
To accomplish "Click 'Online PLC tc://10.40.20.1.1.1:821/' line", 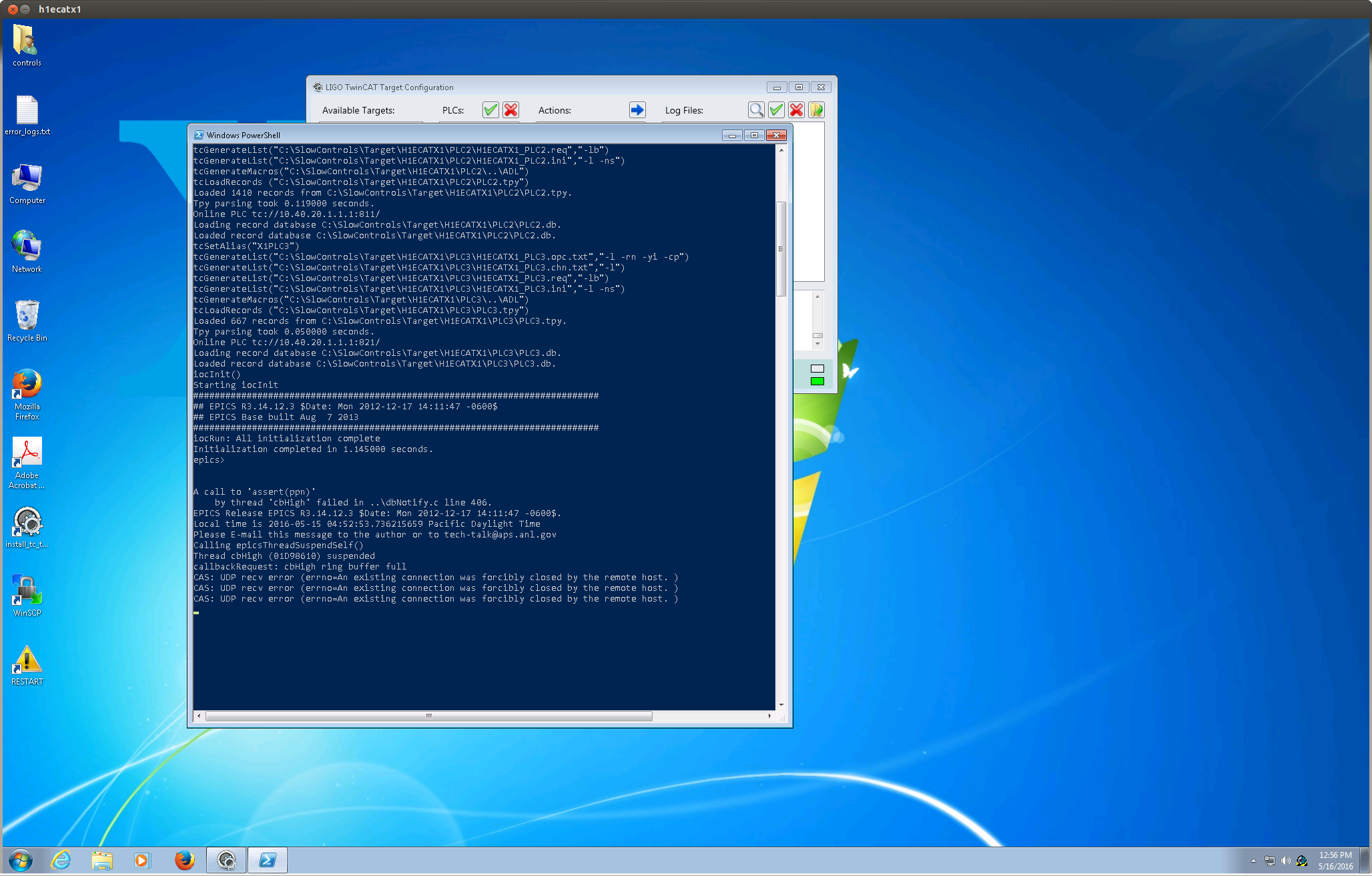I will pyautogui.click(x=287, y=343).
